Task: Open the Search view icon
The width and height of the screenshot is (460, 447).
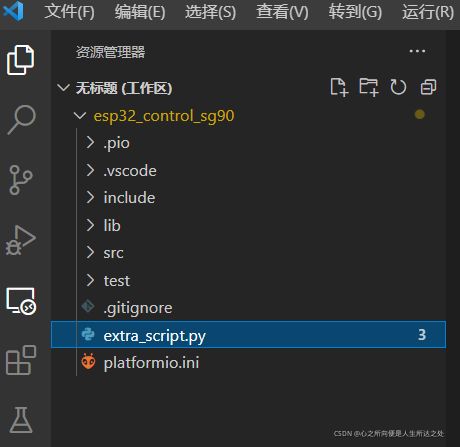Action: [x=21, y=119]
